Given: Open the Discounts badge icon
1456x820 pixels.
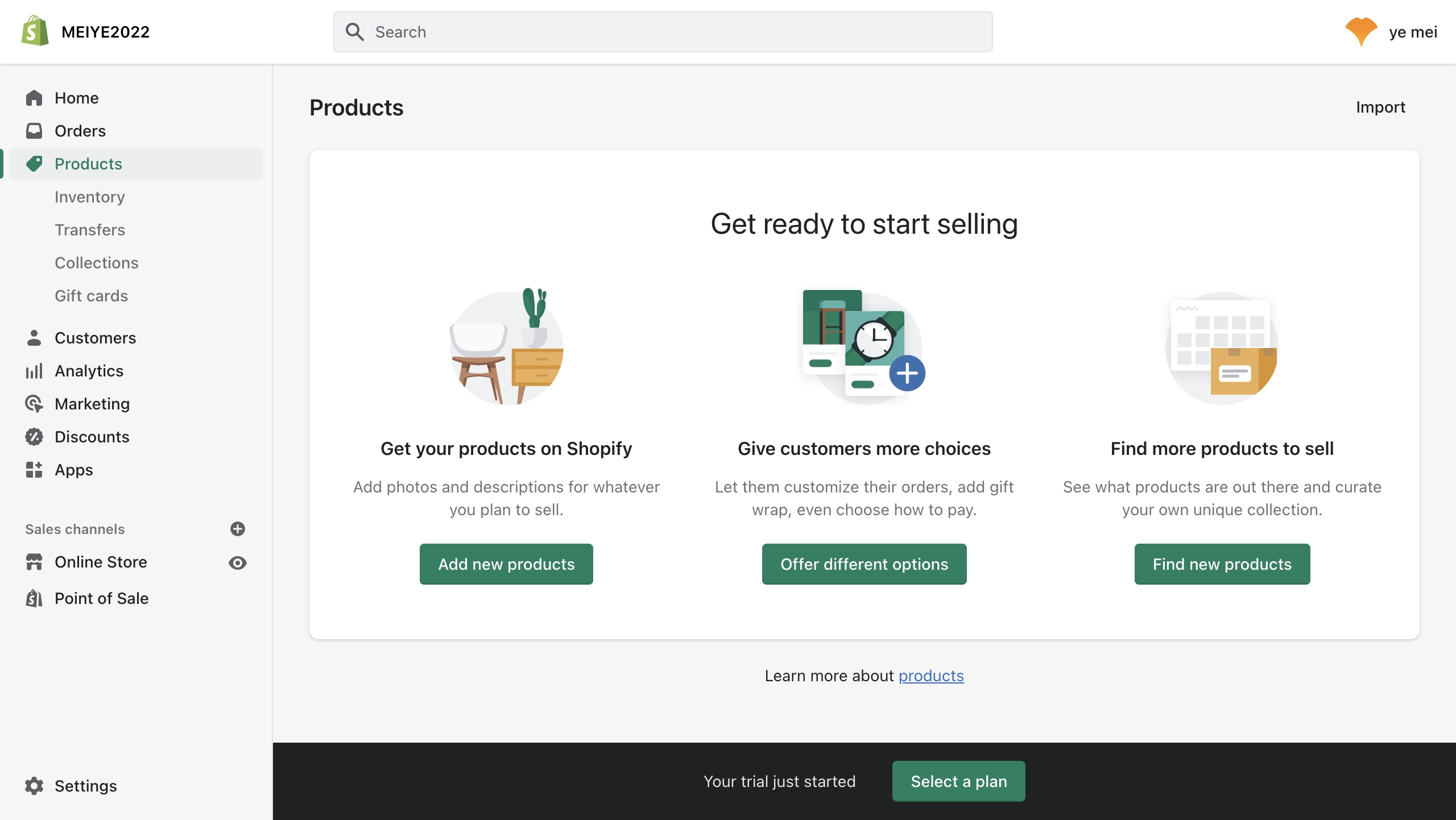Looking at the screenshot, I should pos(34,437).
